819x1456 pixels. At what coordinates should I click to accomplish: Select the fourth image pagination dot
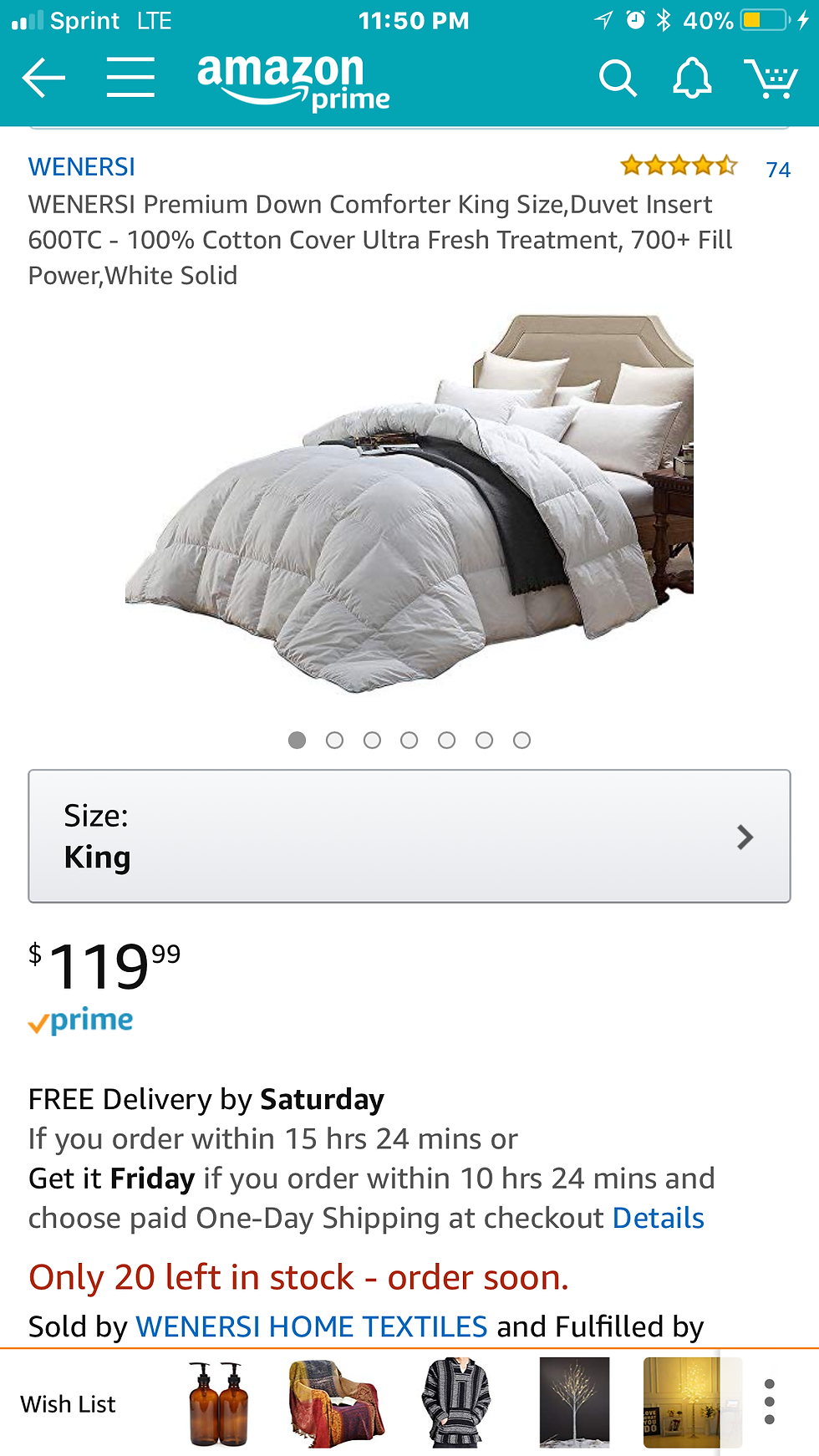click(x=409, y=740)
